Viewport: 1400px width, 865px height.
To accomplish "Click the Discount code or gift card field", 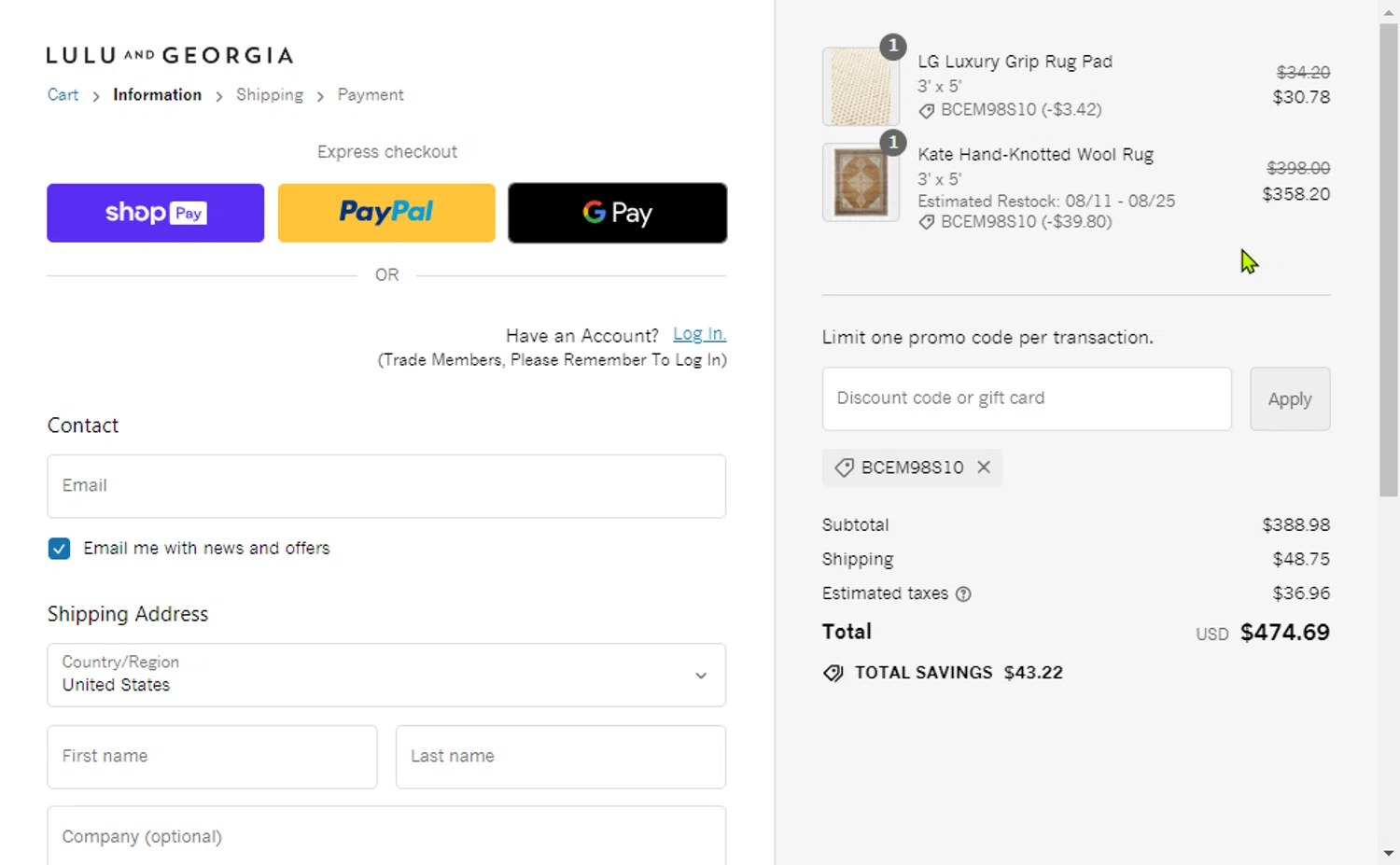I will pos(1027,398).
